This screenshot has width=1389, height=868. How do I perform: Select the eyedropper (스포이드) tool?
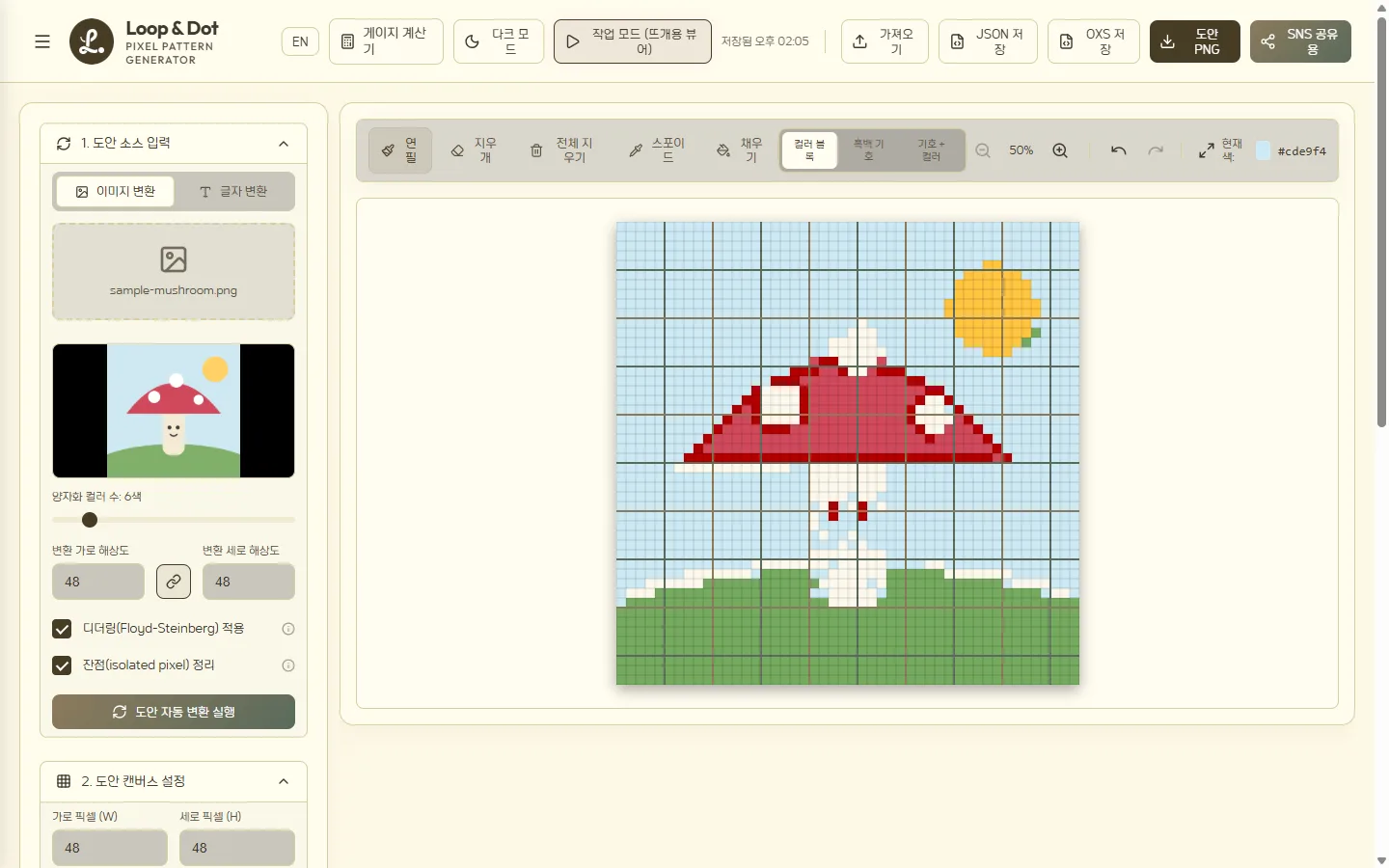pyautogui.click(x=657, y=150)
